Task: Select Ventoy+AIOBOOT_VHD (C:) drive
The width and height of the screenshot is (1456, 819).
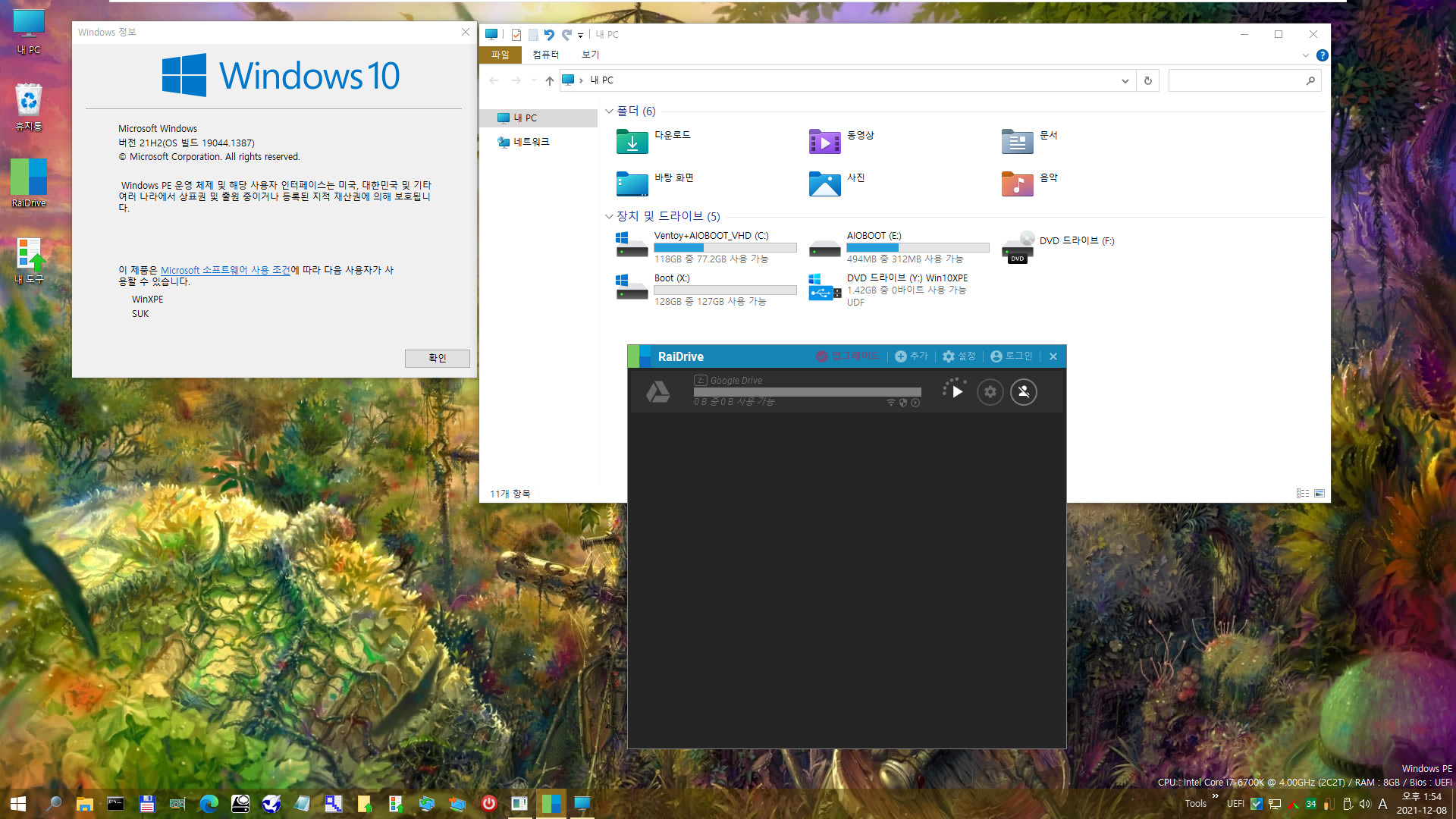Action: pyautogui.click(x=706, y=247)
